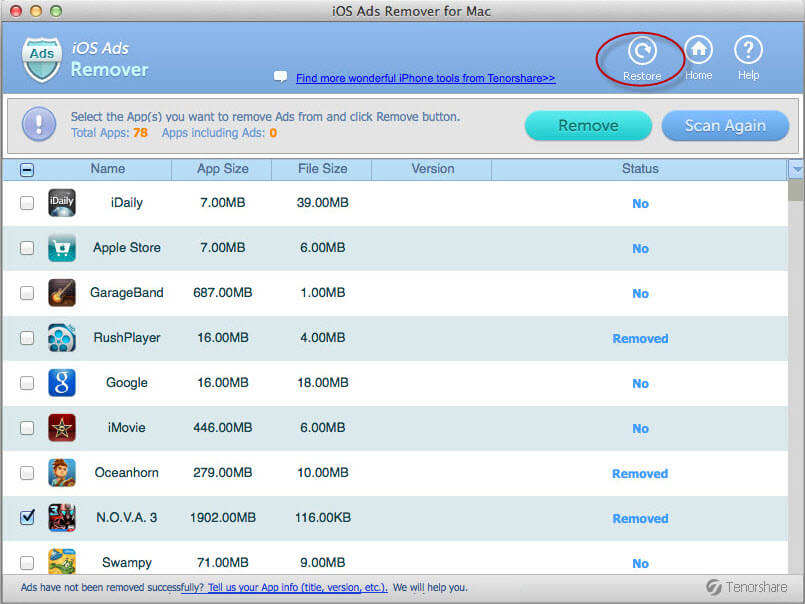Click the App Size column header
The image size is (805, 604).
pos(222,169)
